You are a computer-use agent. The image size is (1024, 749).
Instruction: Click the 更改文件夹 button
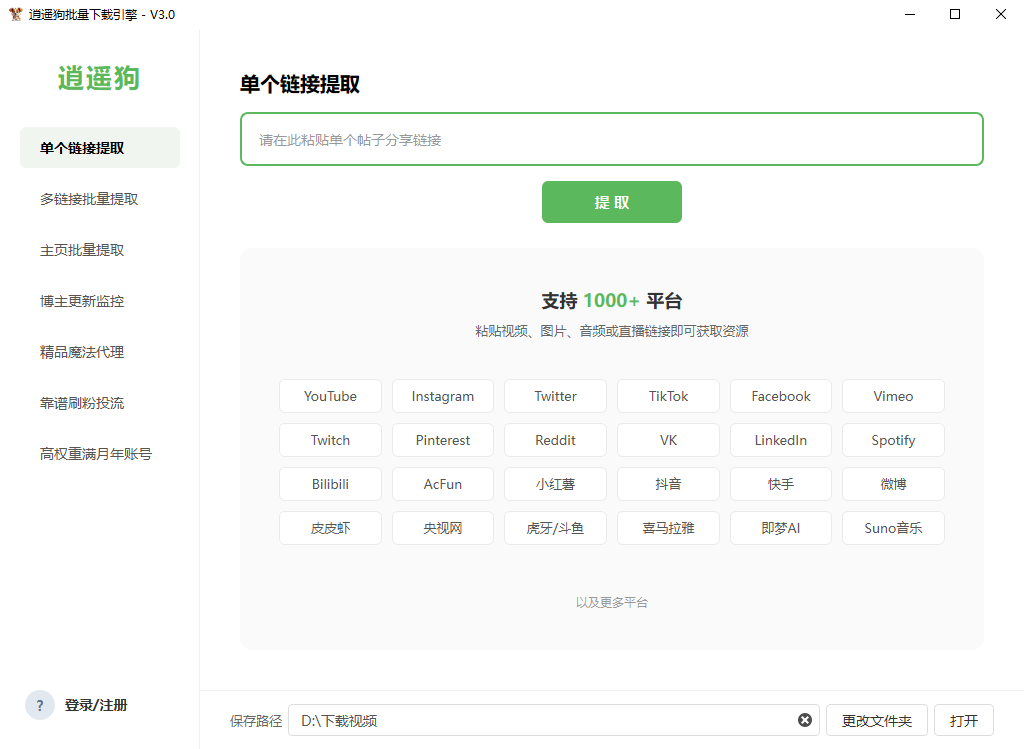876,719
